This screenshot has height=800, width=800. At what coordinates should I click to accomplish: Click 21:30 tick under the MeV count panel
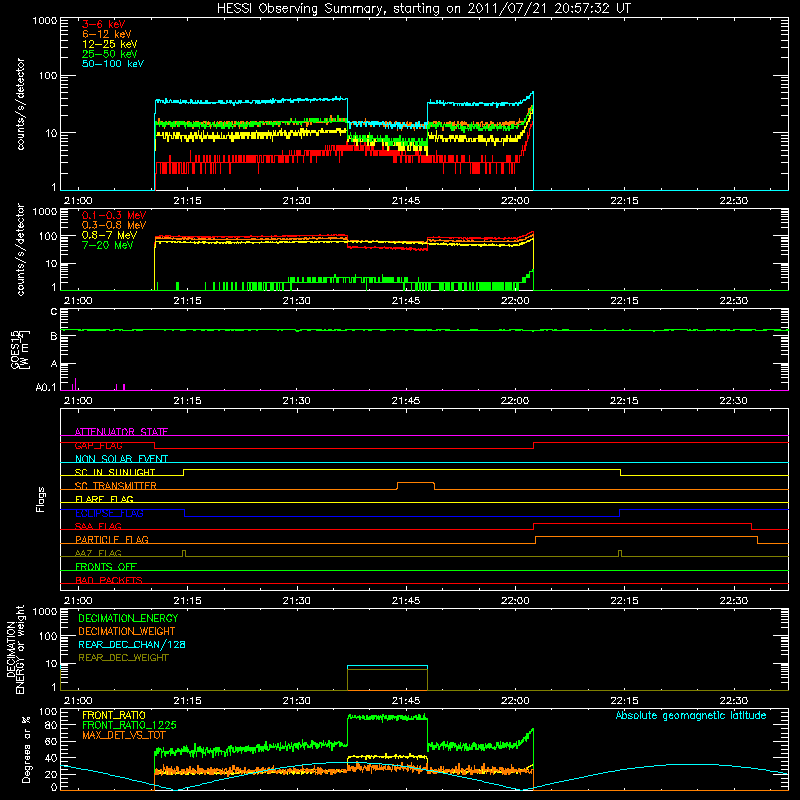[296, 301]
